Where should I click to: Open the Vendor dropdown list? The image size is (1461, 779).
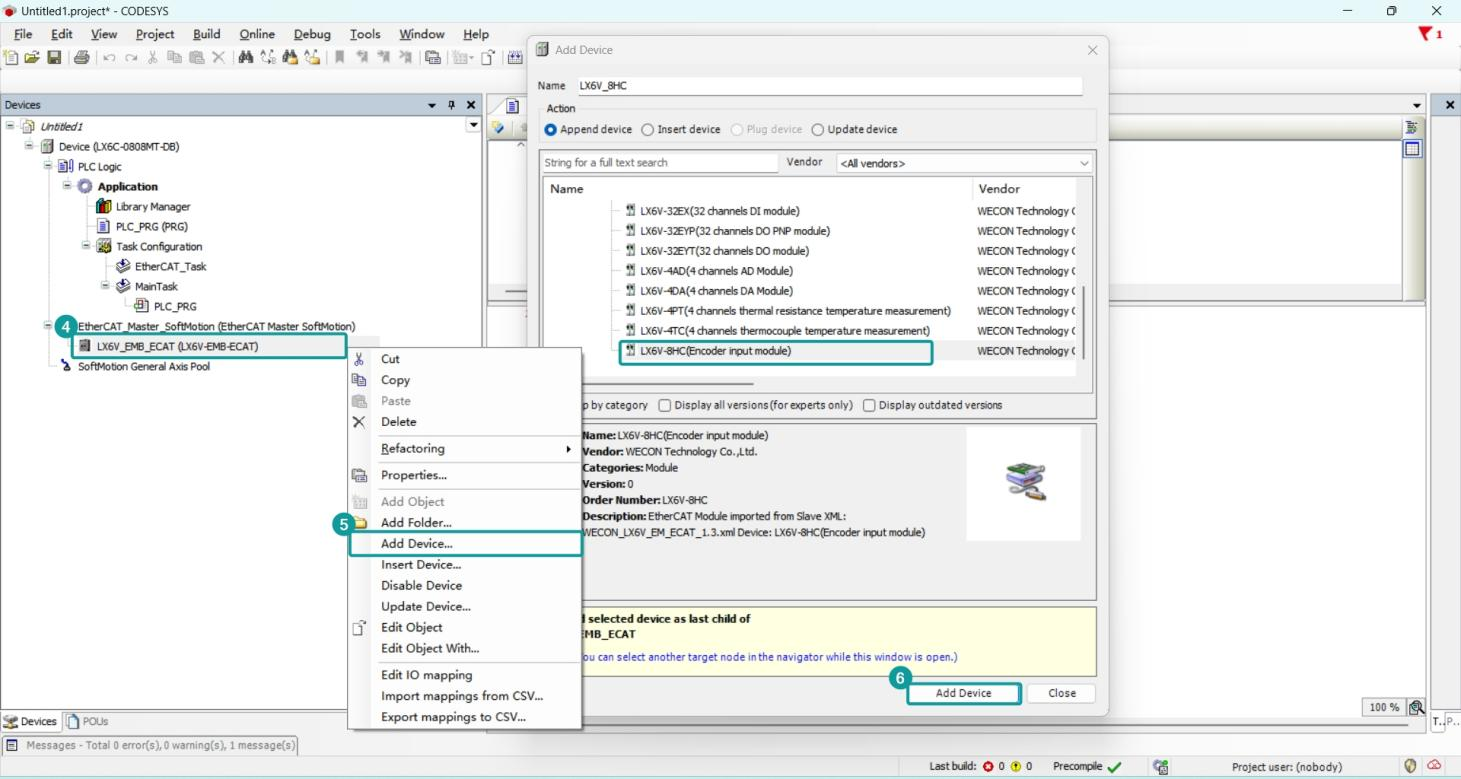(964, 163)
